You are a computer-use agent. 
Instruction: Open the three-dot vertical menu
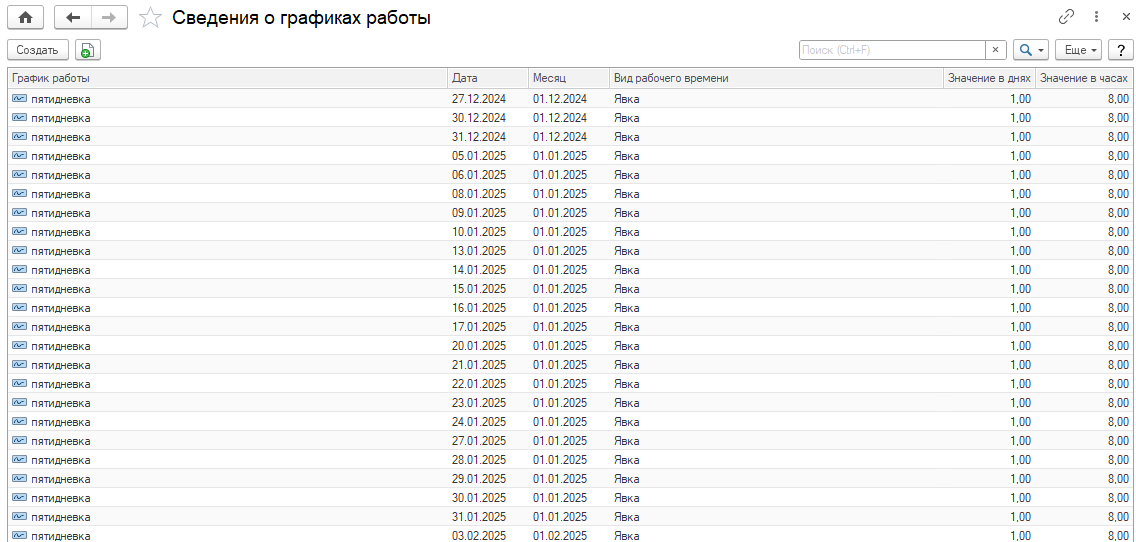coord(1097,17)
